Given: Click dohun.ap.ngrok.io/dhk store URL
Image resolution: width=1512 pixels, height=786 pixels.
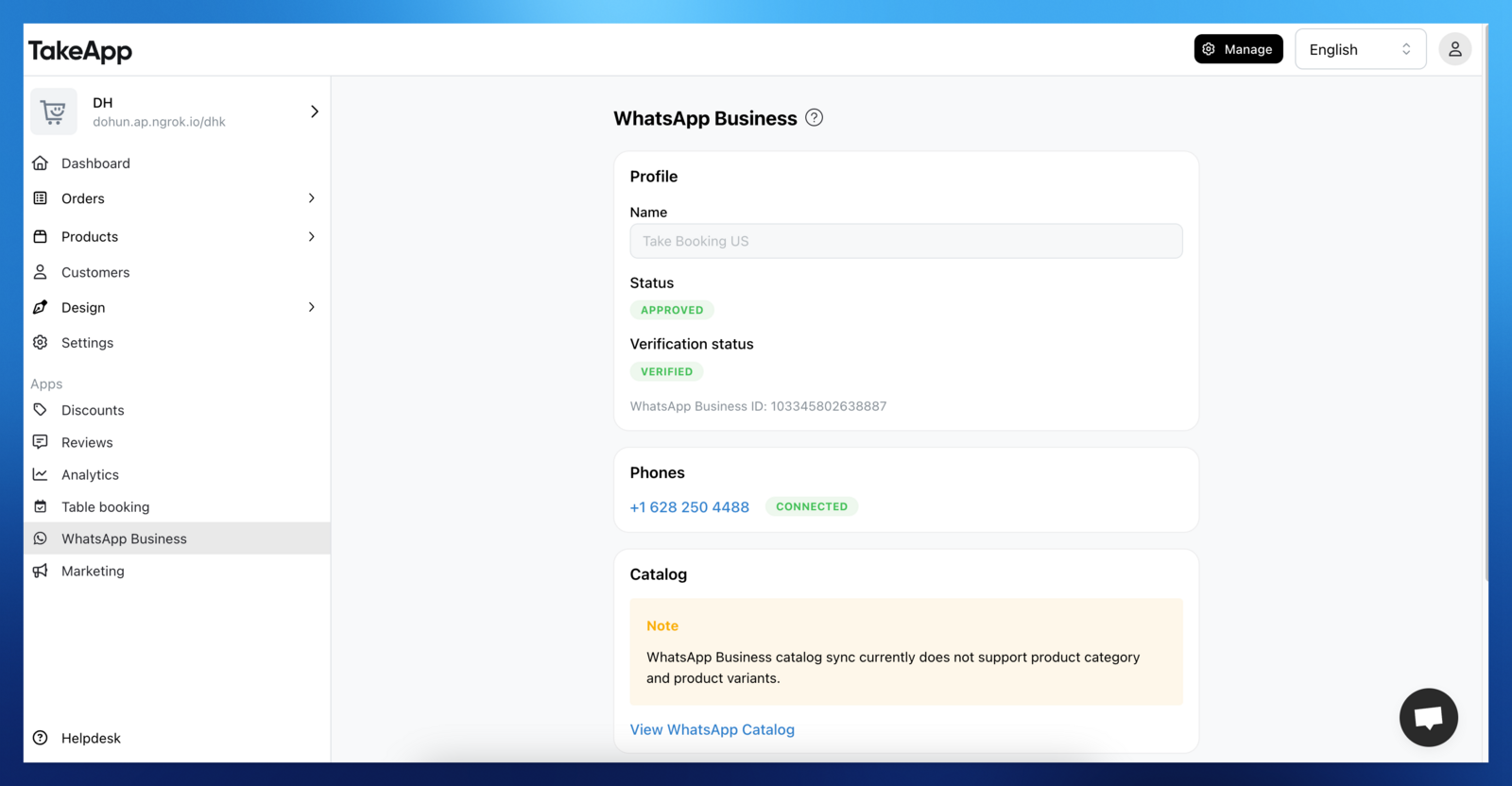Looking at the screenshot, I should [159, 122].
